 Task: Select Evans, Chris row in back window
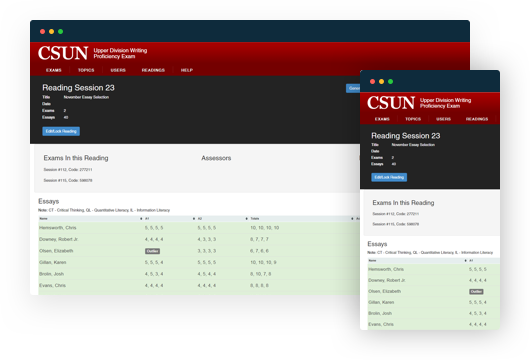point(199,286)
